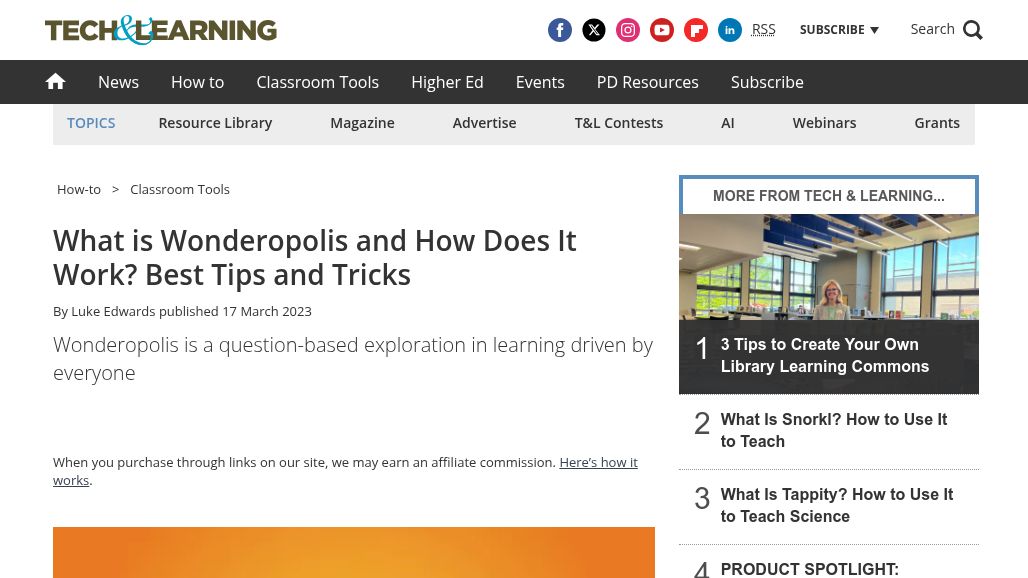Click the orange article hero image

pos(353,552)
